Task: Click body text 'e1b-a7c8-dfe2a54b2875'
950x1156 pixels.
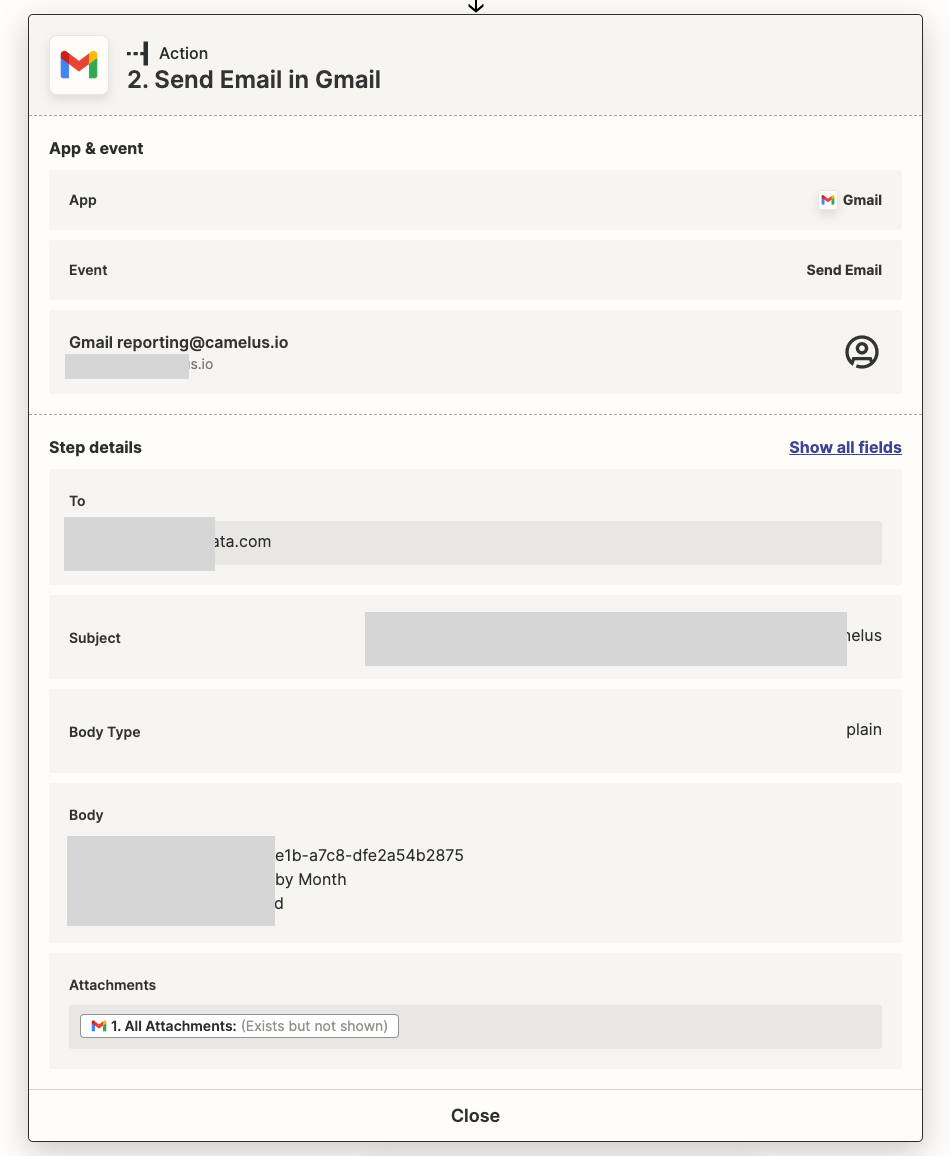Action: tap(369, 855)
